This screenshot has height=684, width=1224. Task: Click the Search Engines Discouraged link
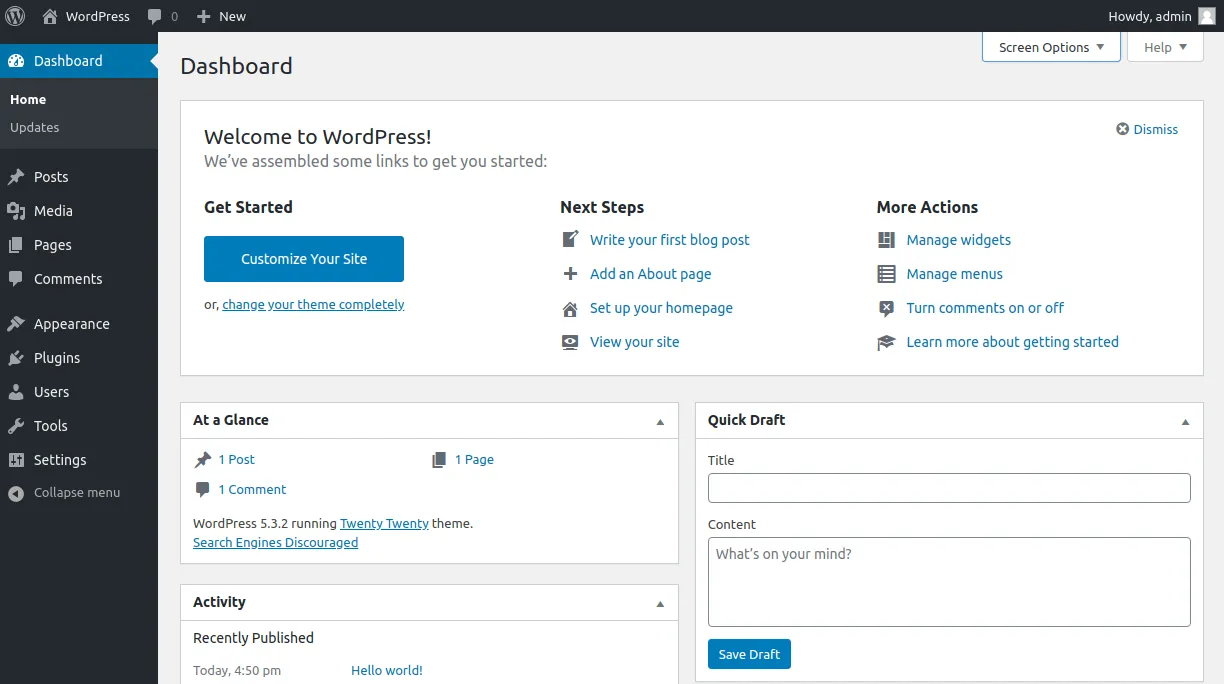pyautogui.click(x=275, y=543)
